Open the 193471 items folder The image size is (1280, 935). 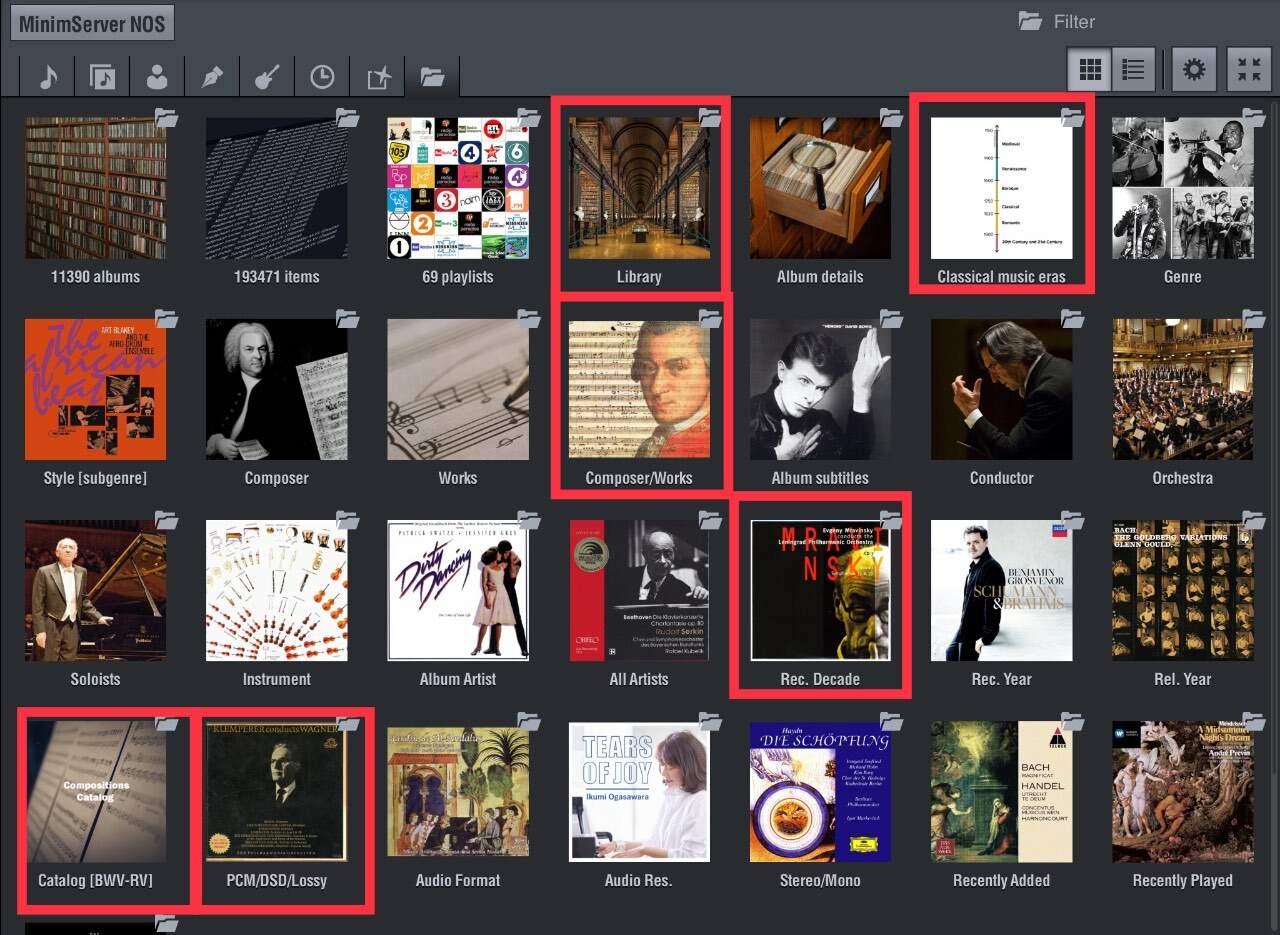point(277,188)
